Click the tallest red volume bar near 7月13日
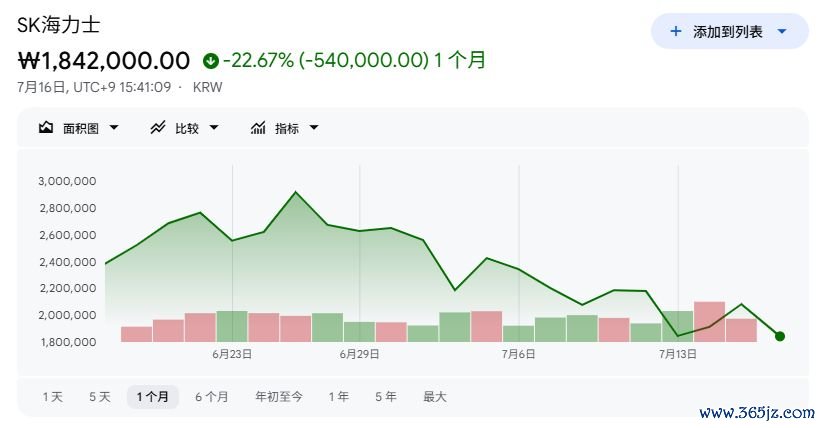Viewport: 822px width, 428px height. [709, 322]
